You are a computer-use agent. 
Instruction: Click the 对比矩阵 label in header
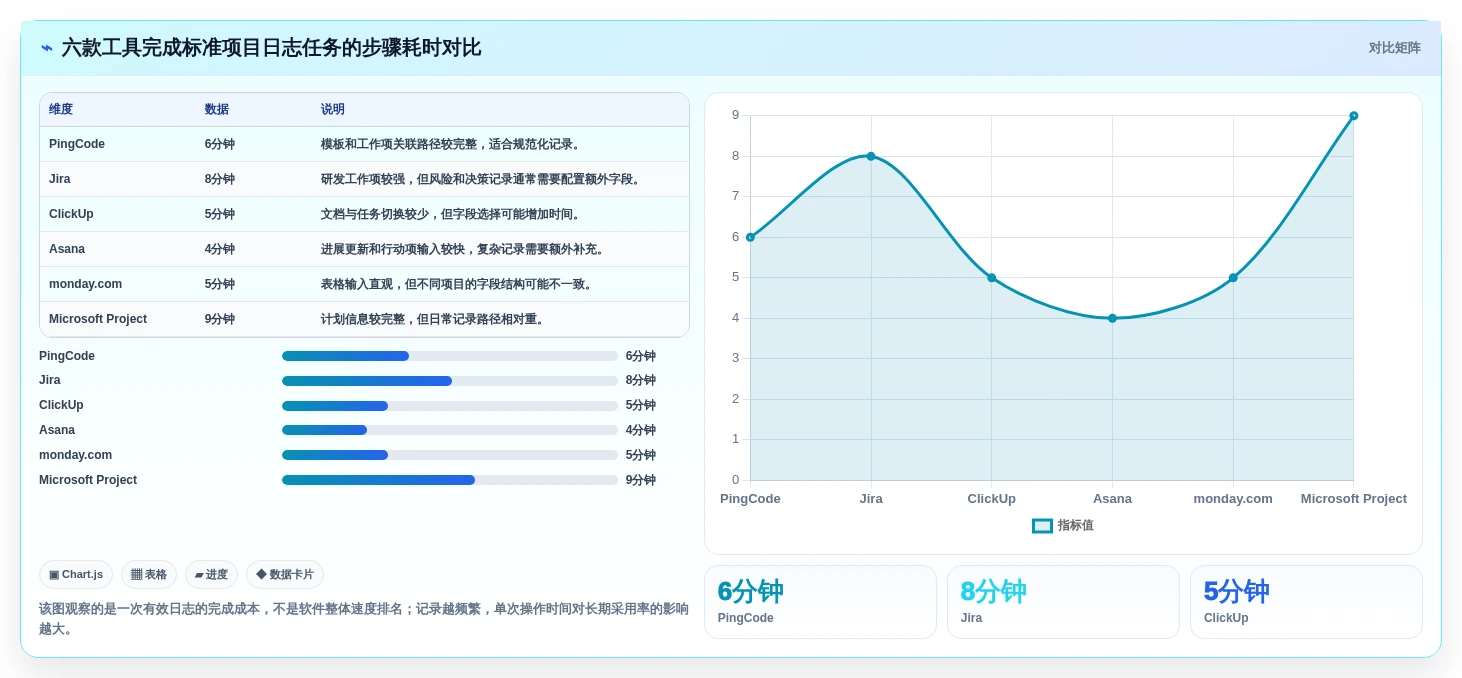[x=1394, y=48]
